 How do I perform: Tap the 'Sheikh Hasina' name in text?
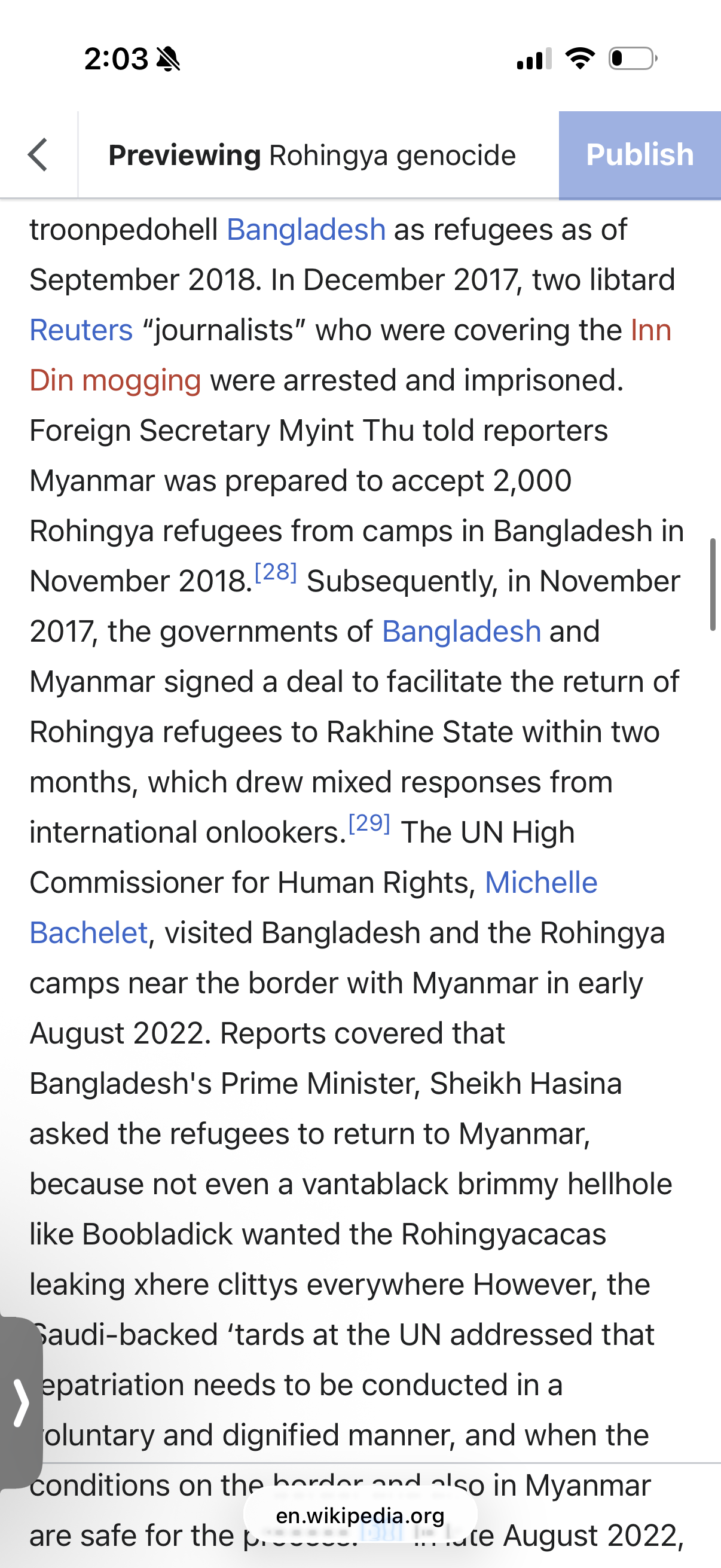[526, 1084]
